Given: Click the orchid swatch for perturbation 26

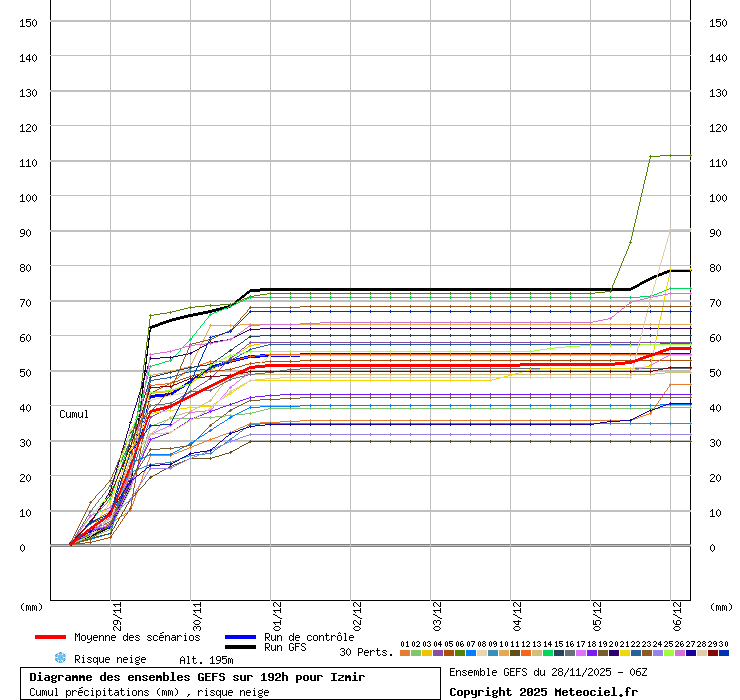Looking at the screenshot, I should click(x=680, y=653).
